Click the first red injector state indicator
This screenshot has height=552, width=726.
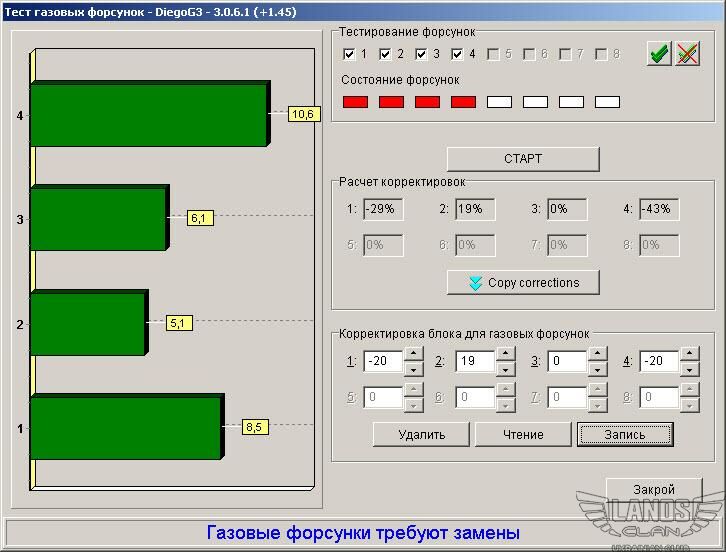pos(355,102)
